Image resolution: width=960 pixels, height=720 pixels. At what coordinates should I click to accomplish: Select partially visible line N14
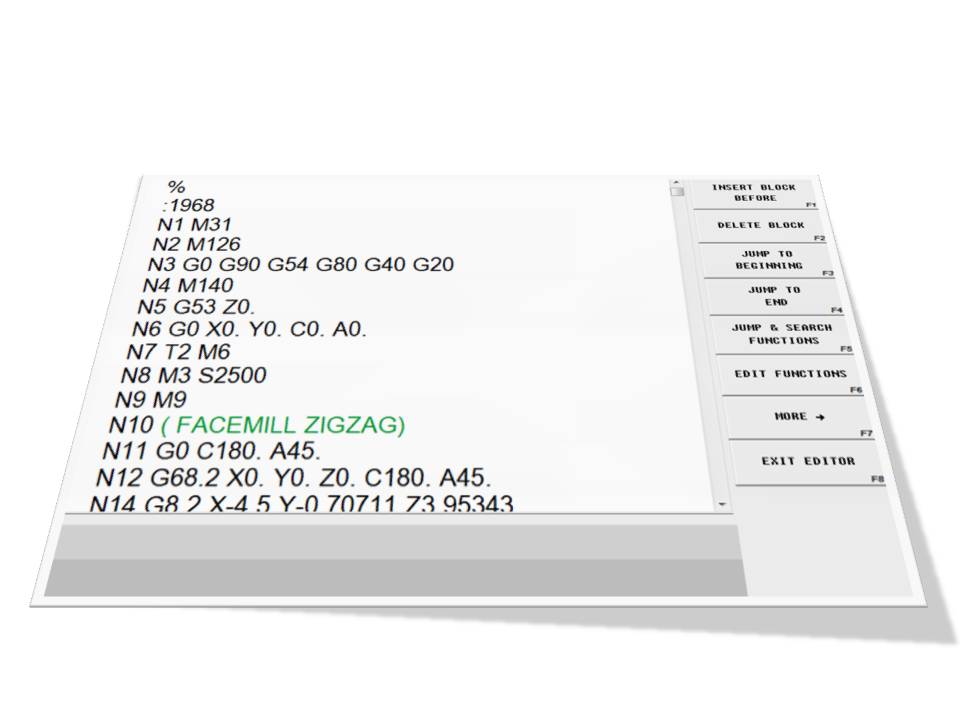click(x=301, y=503)
